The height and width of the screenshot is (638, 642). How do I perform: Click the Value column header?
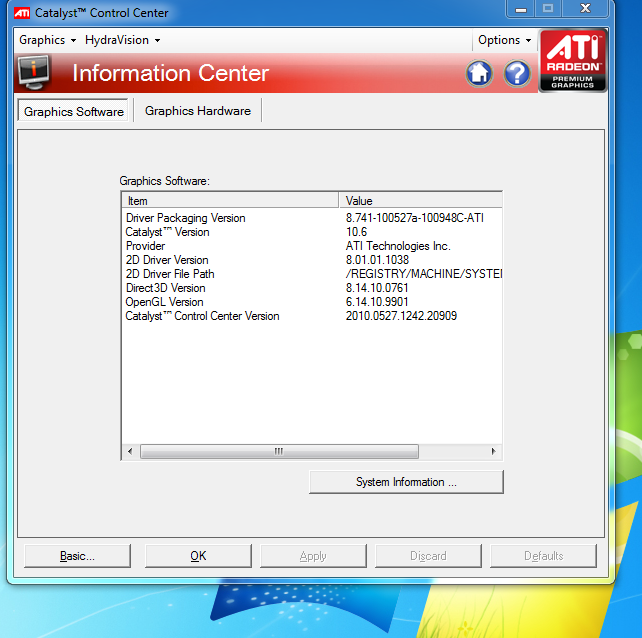[420, 201]
